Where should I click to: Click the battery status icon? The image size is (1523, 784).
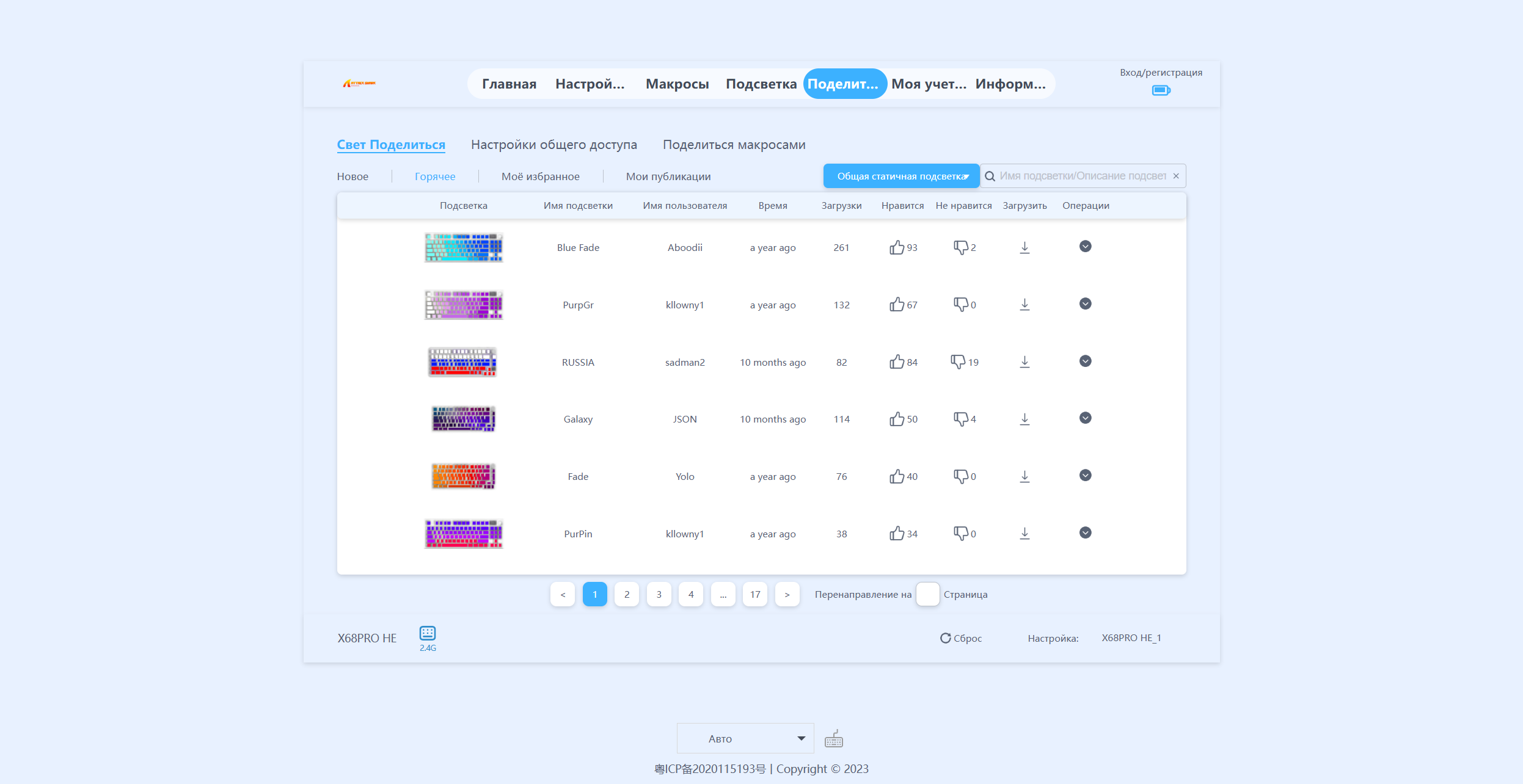(x=1160, y=90)
